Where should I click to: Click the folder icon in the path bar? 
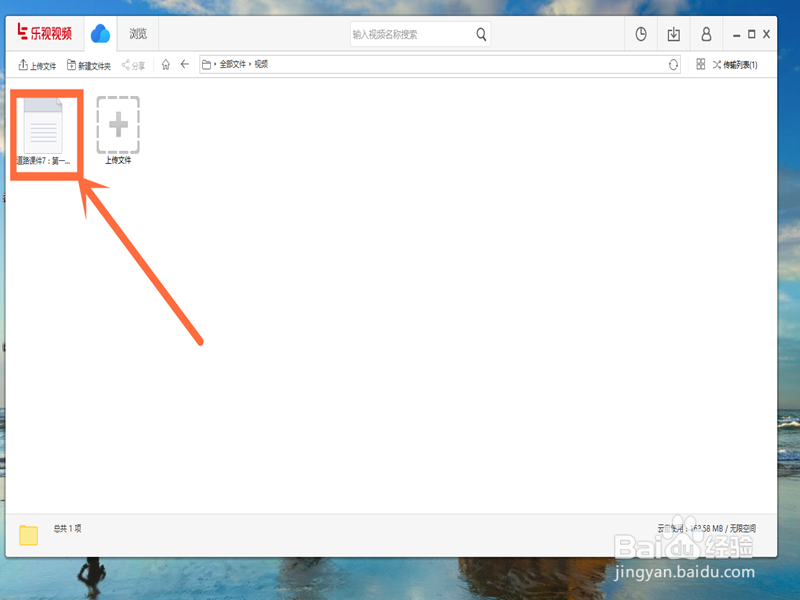click(x=207, y=64)
